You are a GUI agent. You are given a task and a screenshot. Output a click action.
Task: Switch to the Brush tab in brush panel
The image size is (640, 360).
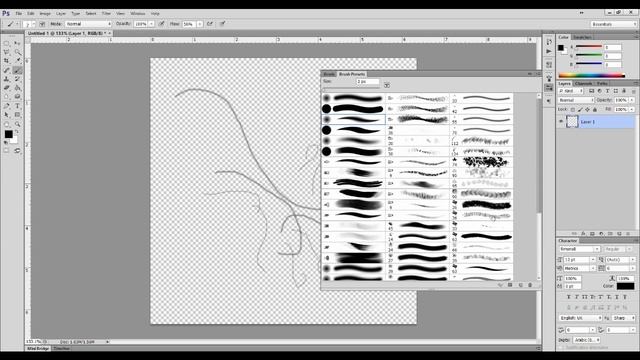point(329,74)
